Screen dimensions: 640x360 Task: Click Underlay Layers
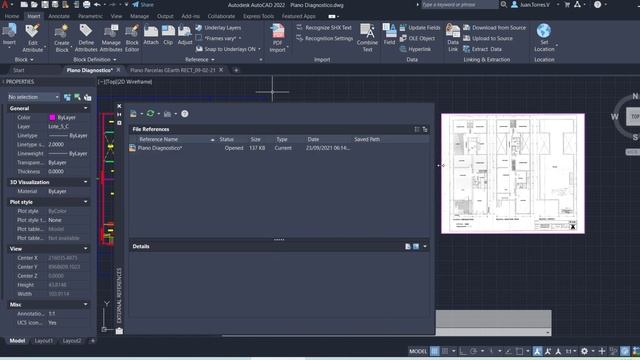pyautogui.click(x=218, y=28)
